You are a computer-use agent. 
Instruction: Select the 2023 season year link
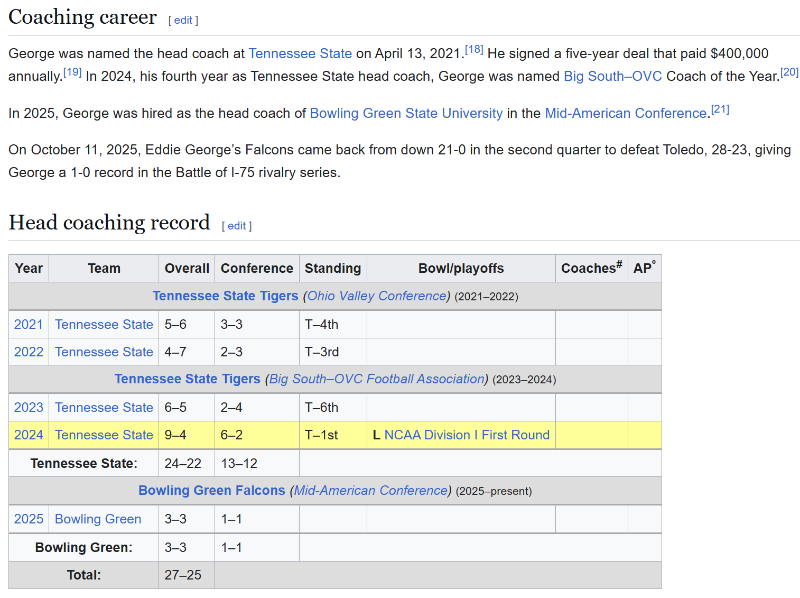click(x=29, y=407)
